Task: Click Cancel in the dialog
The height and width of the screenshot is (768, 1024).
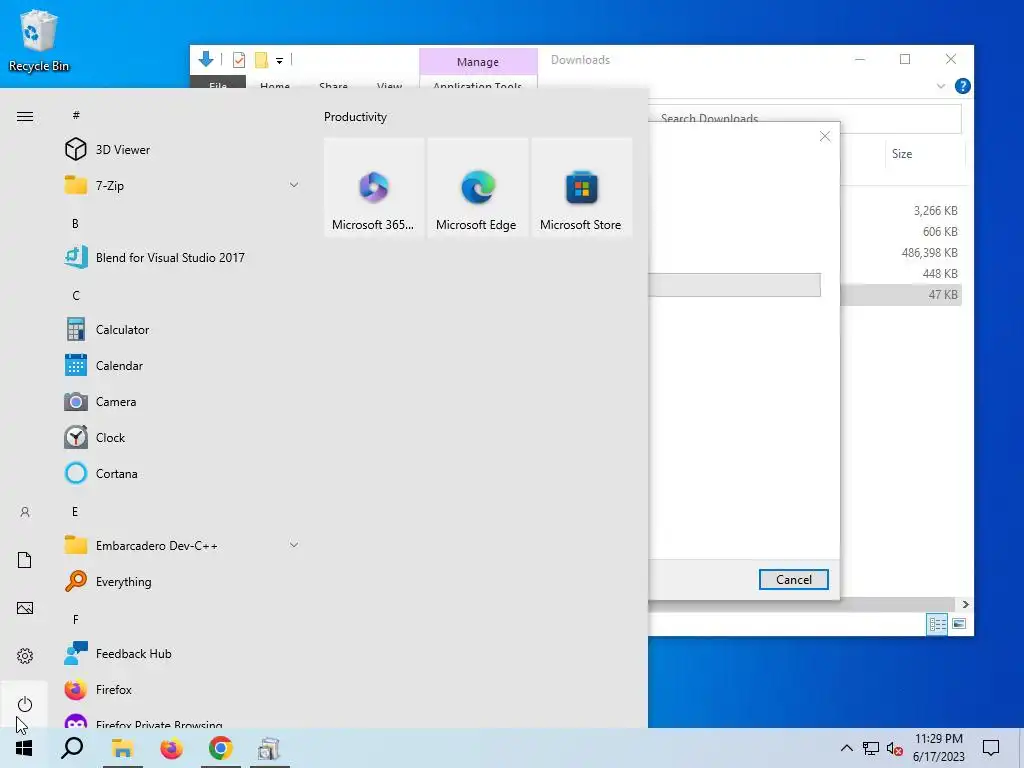Action: tap(793, 579)
